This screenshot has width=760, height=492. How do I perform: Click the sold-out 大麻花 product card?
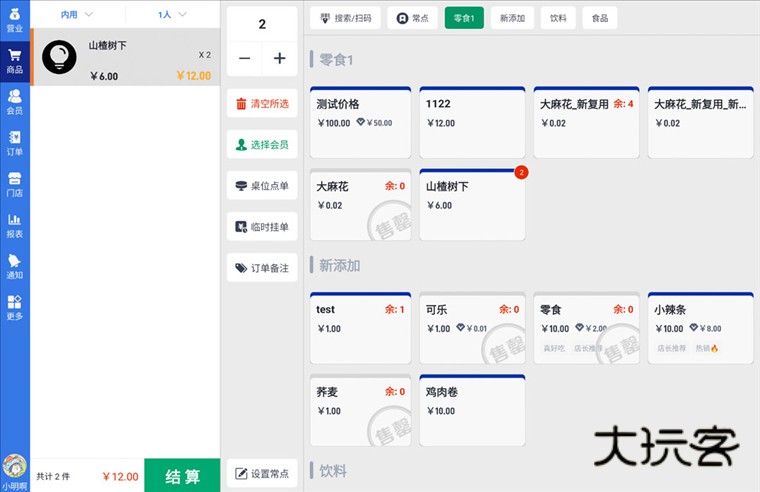point(361,205)
